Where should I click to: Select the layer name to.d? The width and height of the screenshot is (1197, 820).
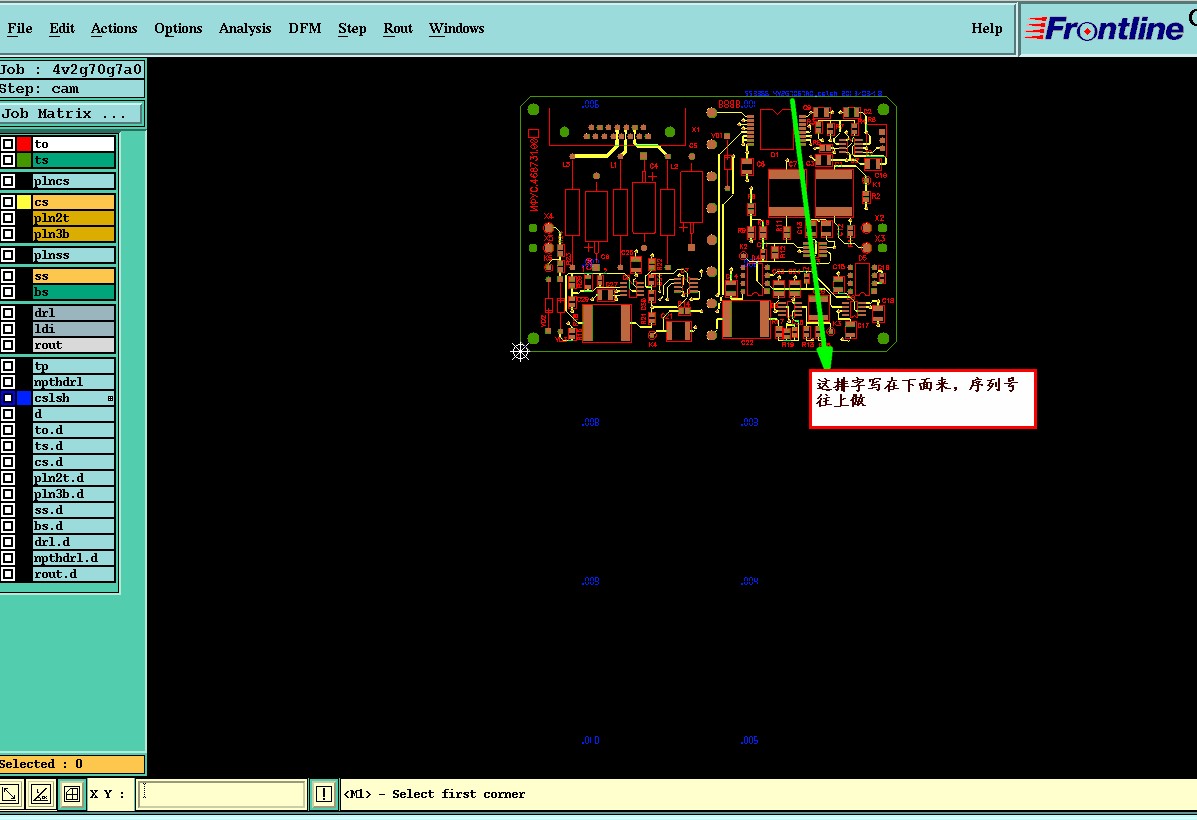73,430
